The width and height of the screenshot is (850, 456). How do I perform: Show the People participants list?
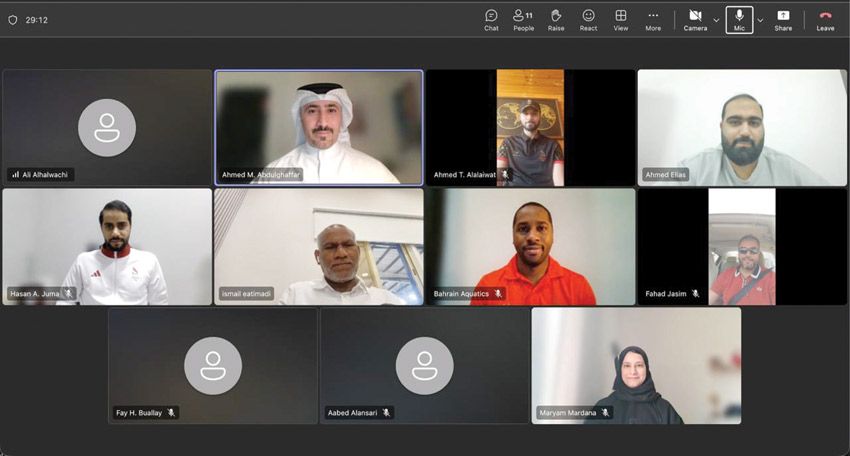coord(523,20)
